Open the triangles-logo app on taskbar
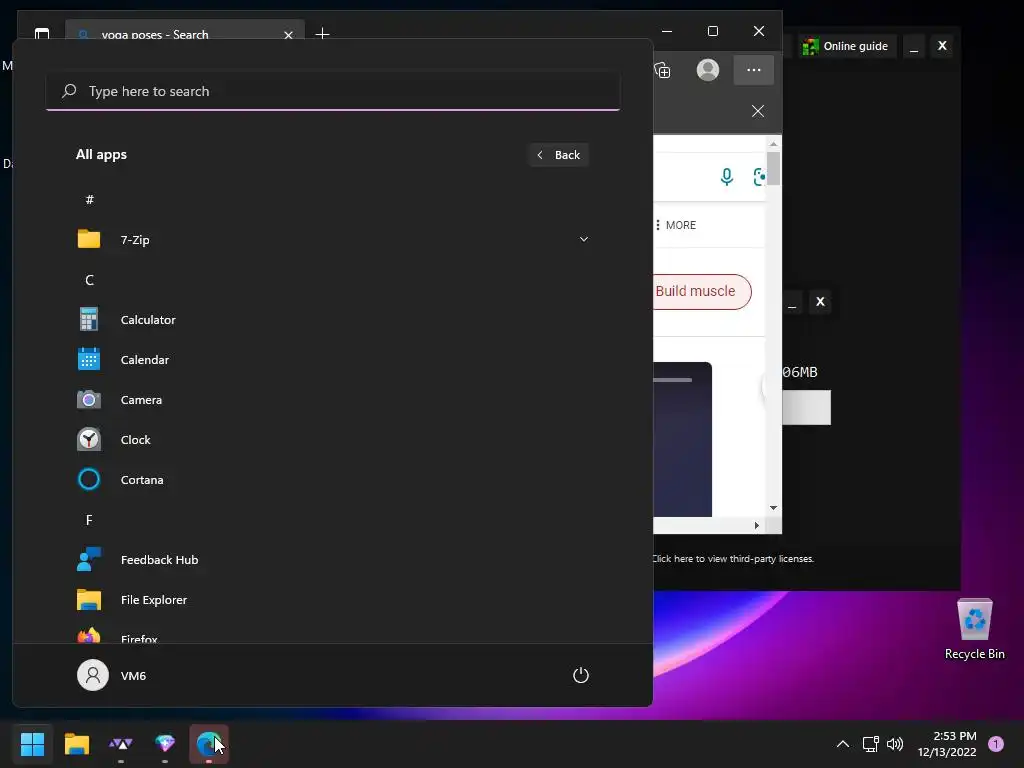Viewport: 1024px width, 768px height. coord(121,744)
